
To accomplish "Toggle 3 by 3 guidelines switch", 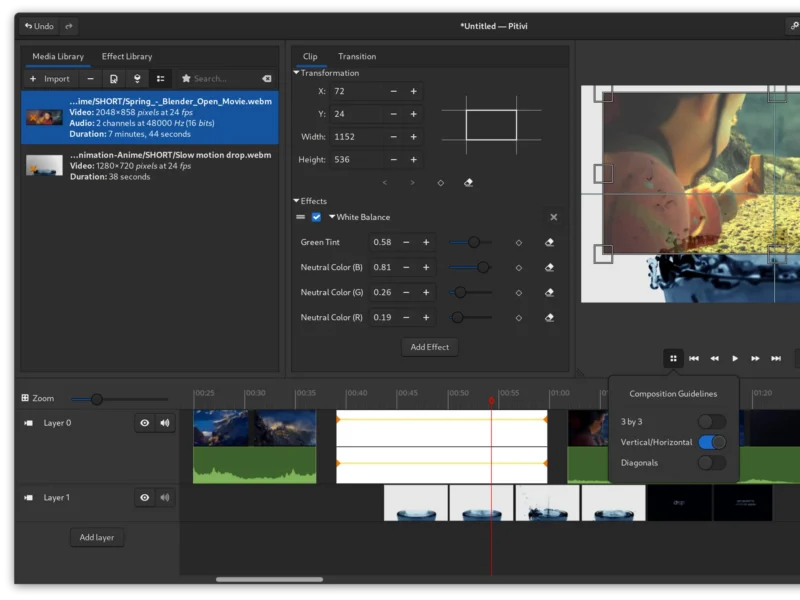I will click(x=712, y=422).
